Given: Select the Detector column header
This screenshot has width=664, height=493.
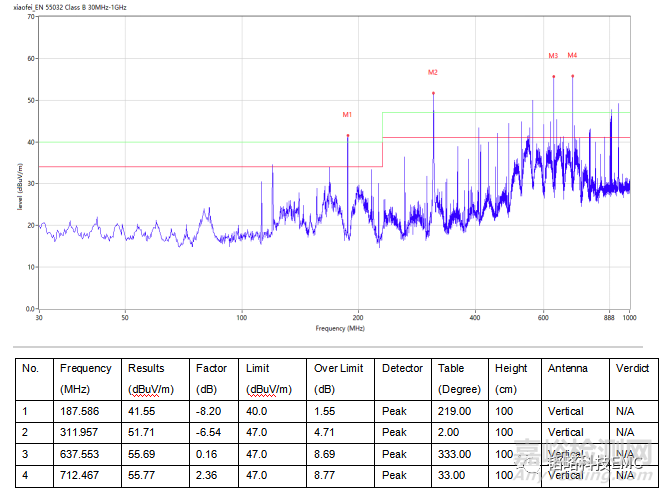Looking at the screenshot, I should 402,369.
